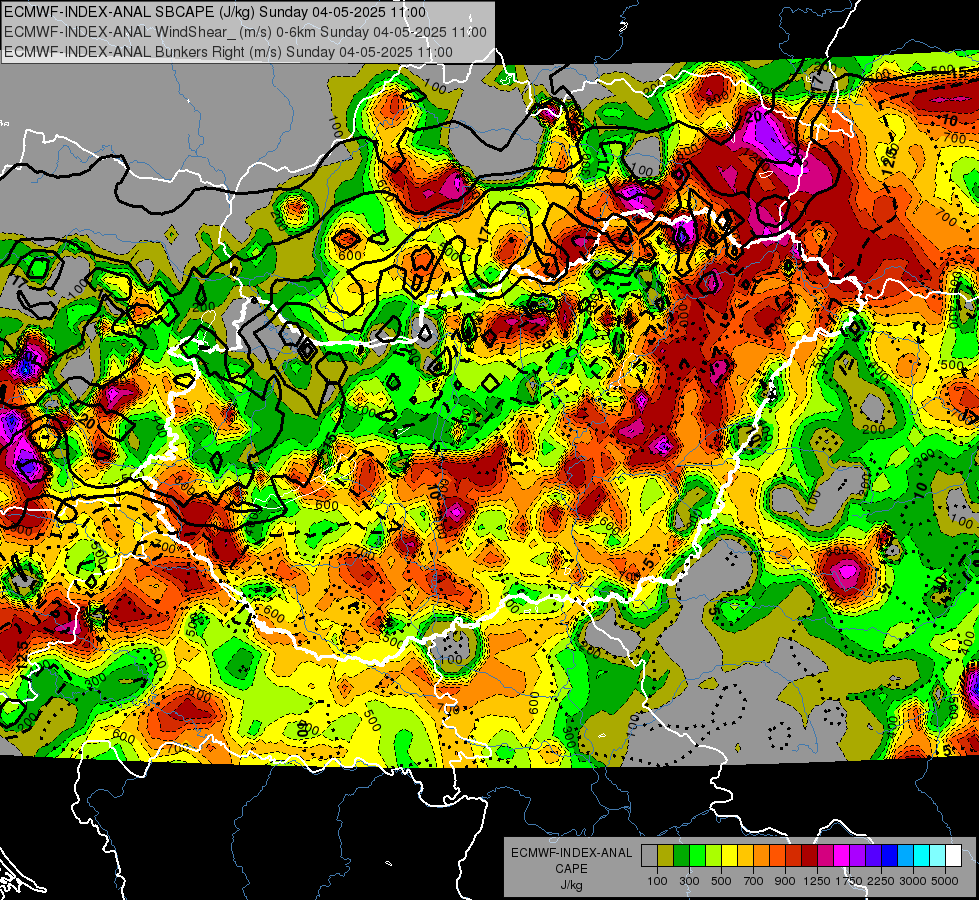This screenshot has width=979, height=900.
Task: Click the legend value 1250
Action: click(817, 881)
